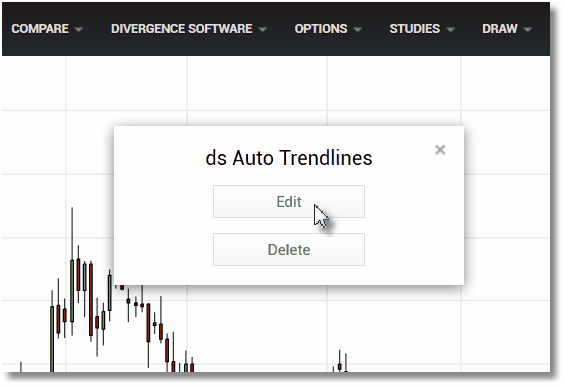Viewport: 564px width, 386px height.
Task: Click the Delete button in dialog
Action: point(289,250)
